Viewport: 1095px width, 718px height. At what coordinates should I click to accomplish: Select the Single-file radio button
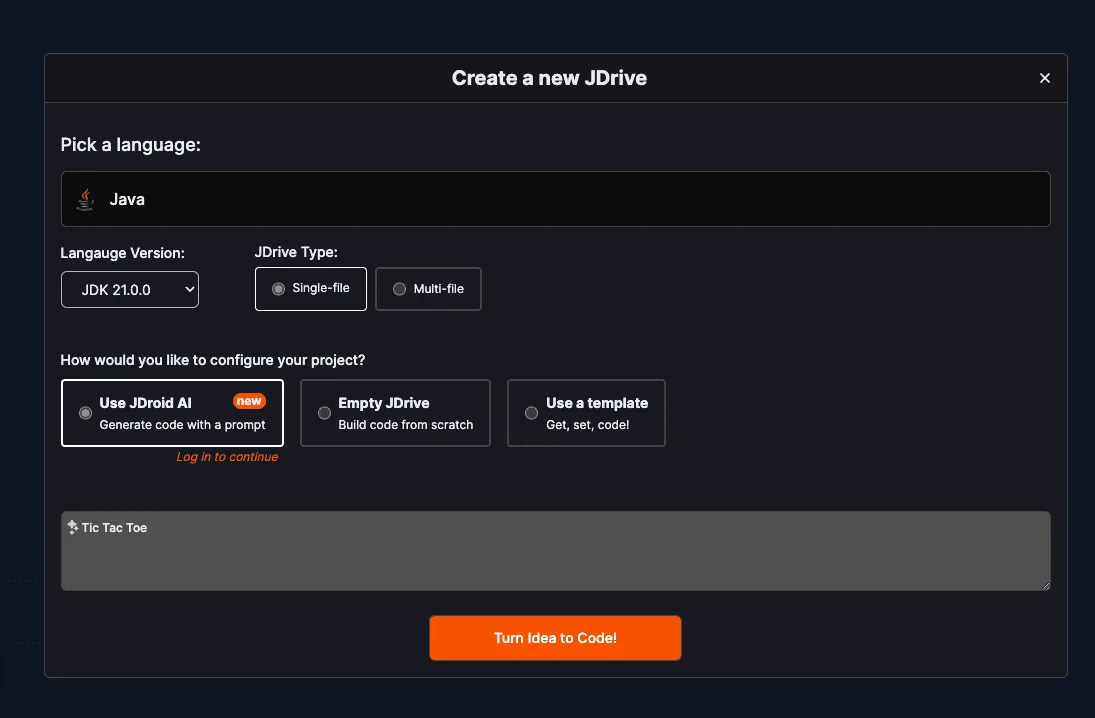point(279,288)
